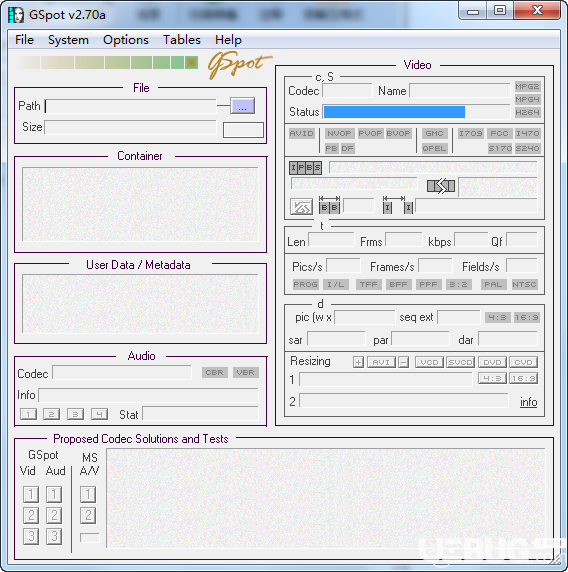Click the FCC indicator
Image resolution: width=568 pixels, height=572 pixels.
coord(499,134)
